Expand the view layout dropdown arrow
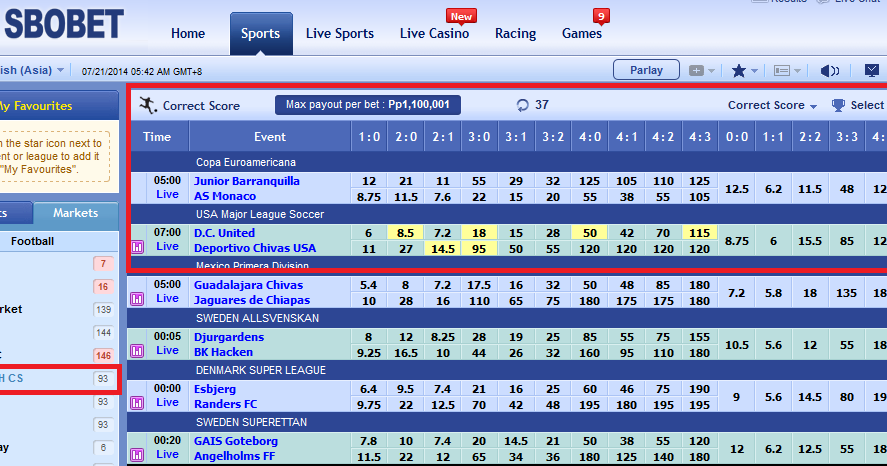Viewport: 887px width, 466px height. 797,71
